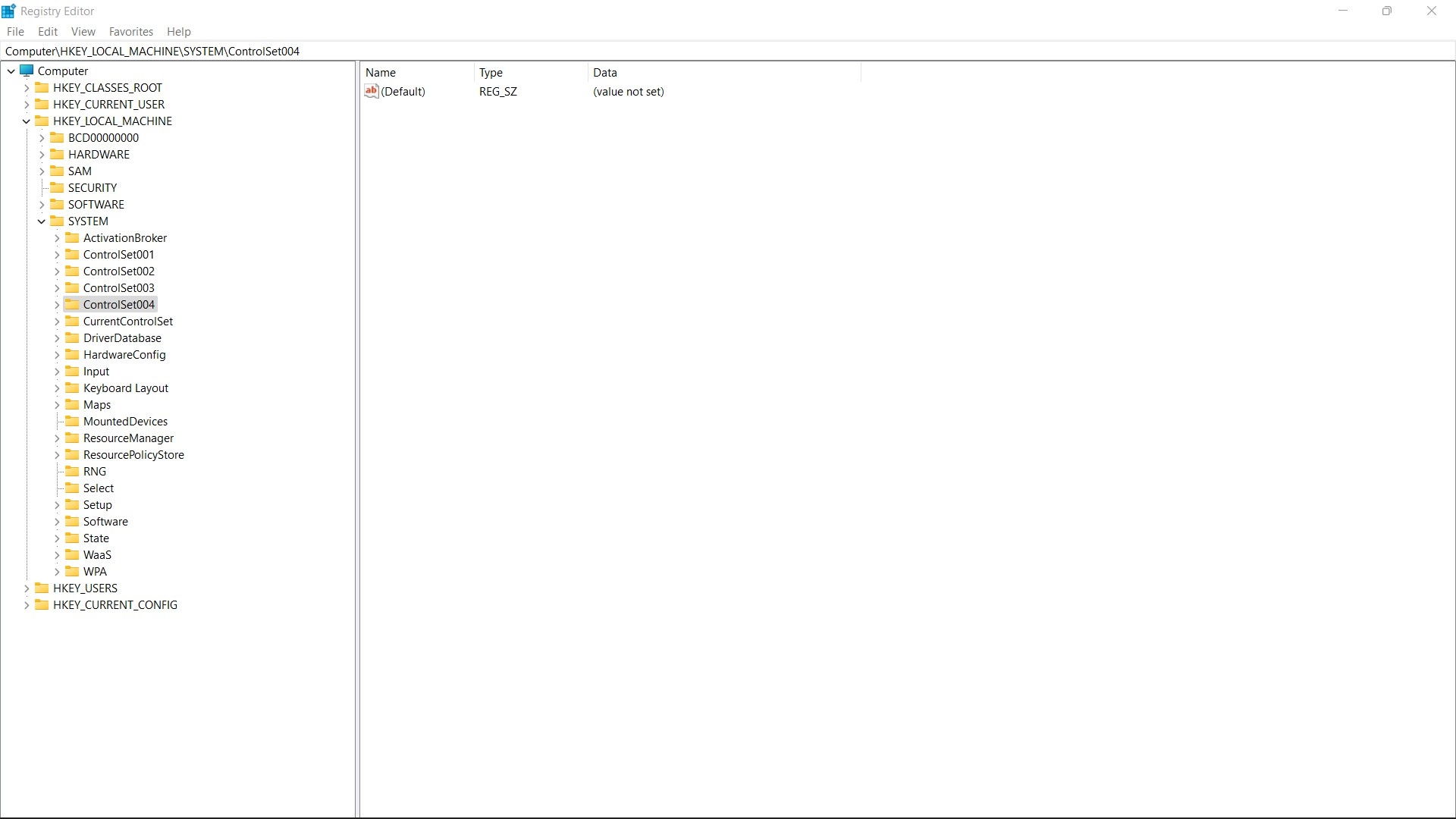Click the HKEY_CLASSES_ROOT folder icon
Viewport: 1456px width, 819px height.
[42, 87]
